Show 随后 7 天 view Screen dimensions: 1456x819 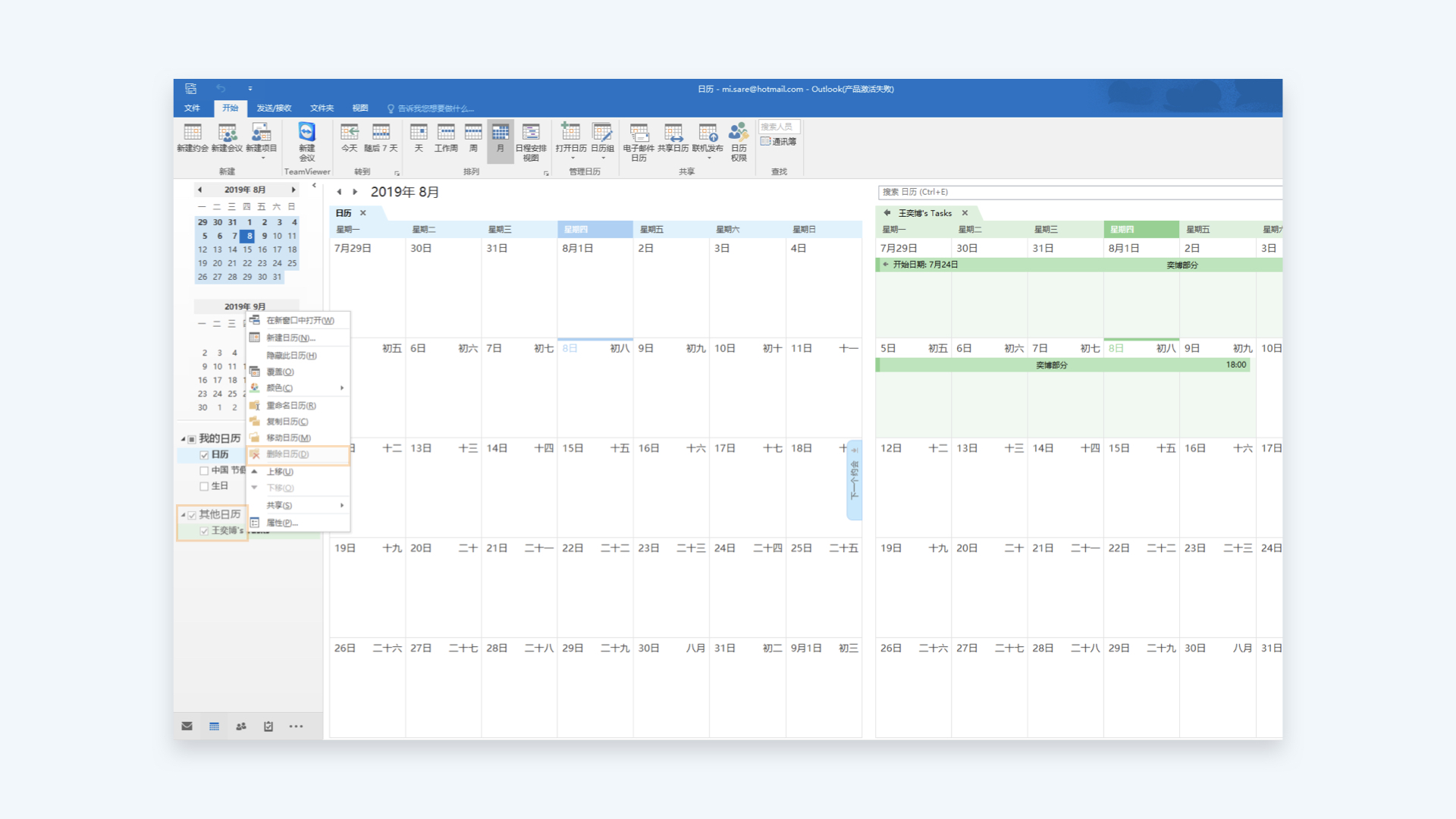(381, 137)
